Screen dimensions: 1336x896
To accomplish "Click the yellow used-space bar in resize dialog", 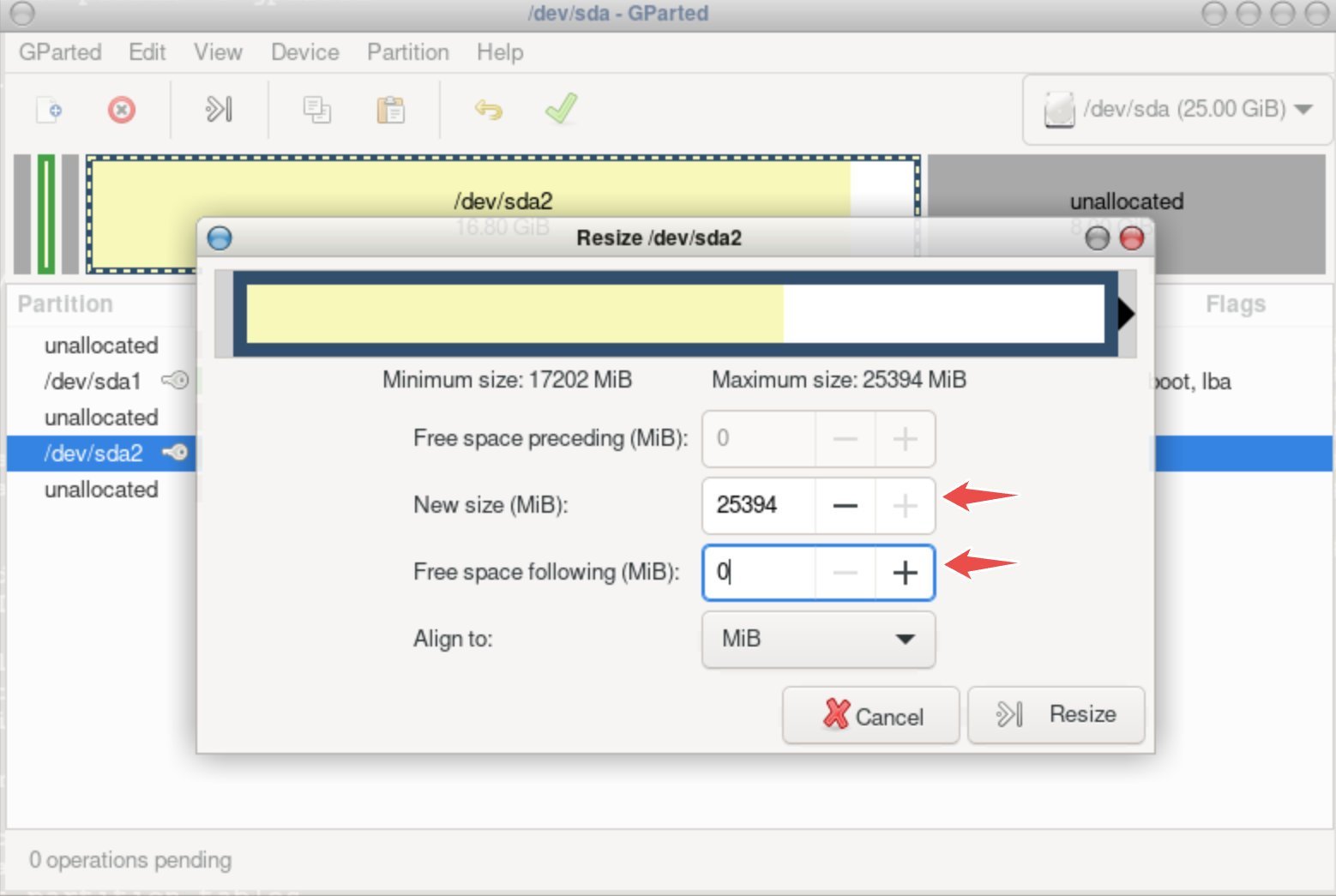I will [x=515, y=314].
